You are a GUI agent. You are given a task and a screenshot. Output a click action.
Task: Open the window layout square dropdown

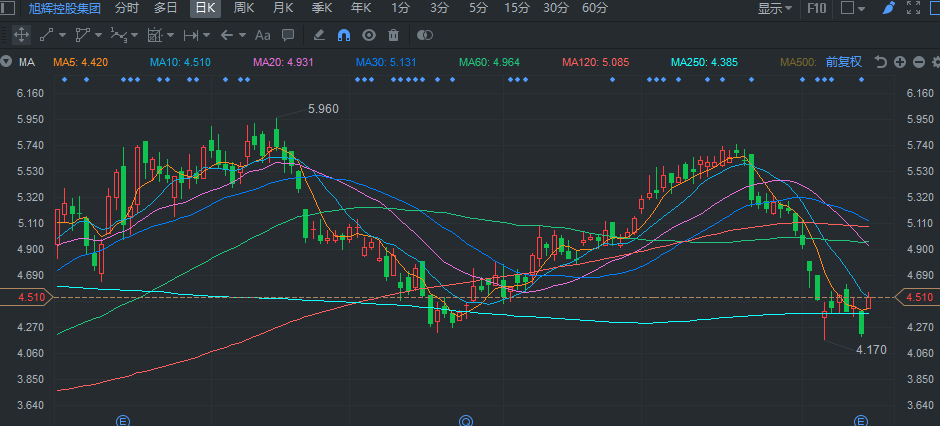pyautogui.click(x=853, y=8)
